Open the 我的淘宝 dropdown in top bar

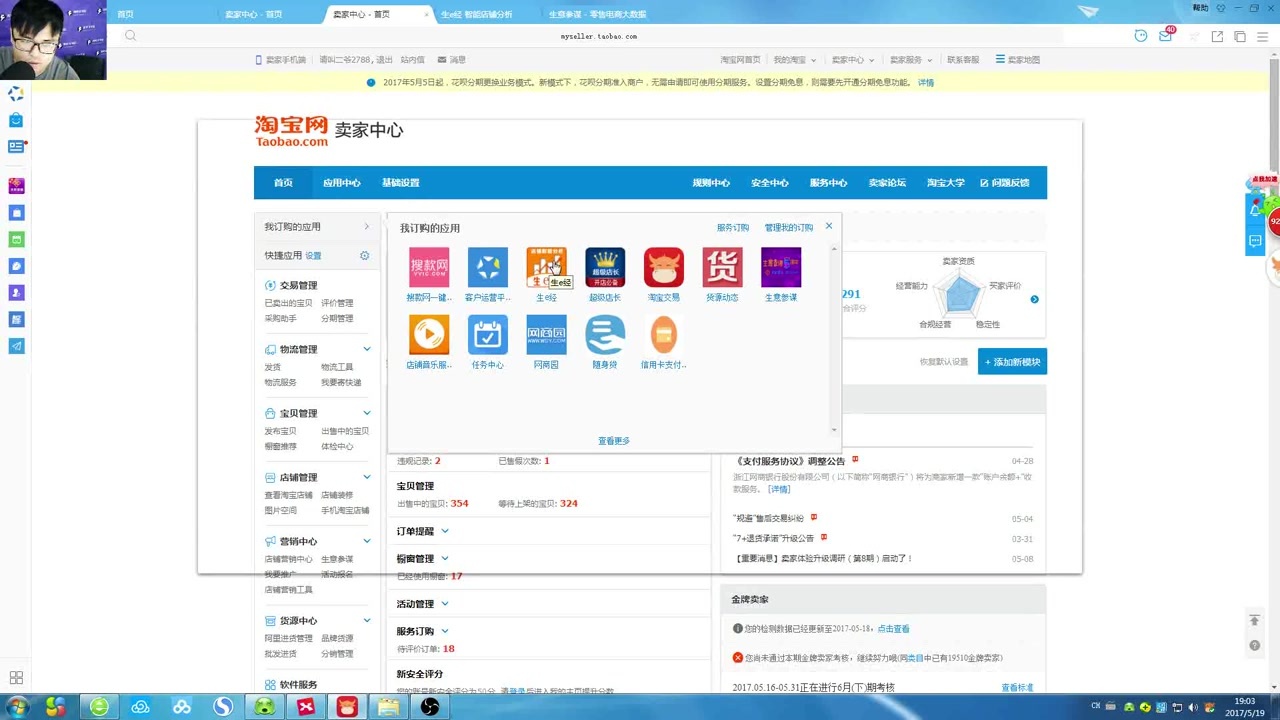coord(795,60)
